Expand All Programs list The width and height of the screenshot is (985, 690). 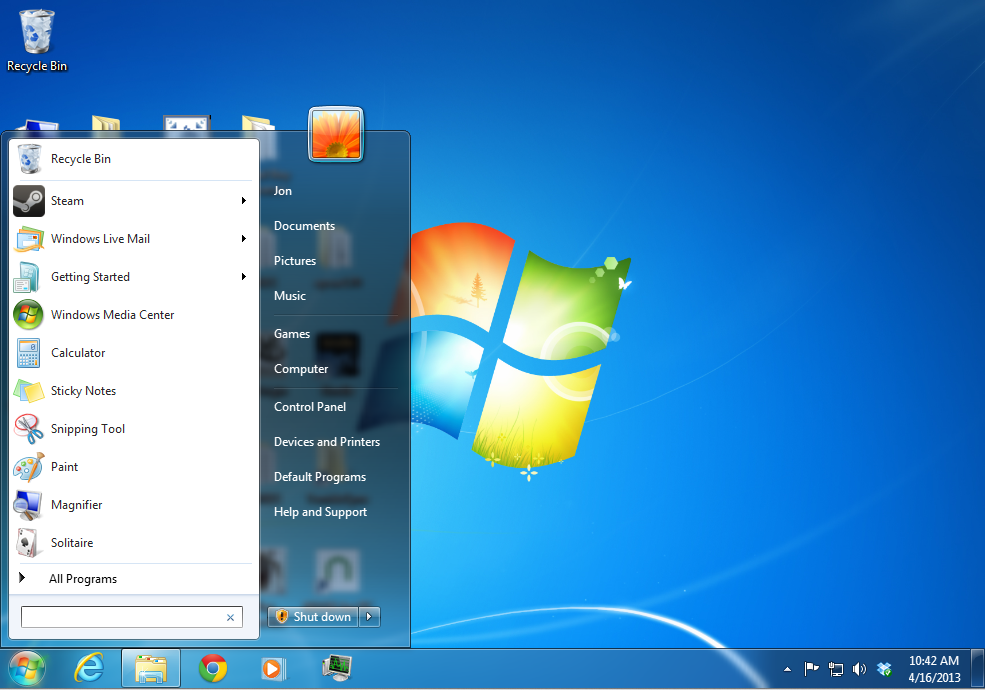coord(82,579)
